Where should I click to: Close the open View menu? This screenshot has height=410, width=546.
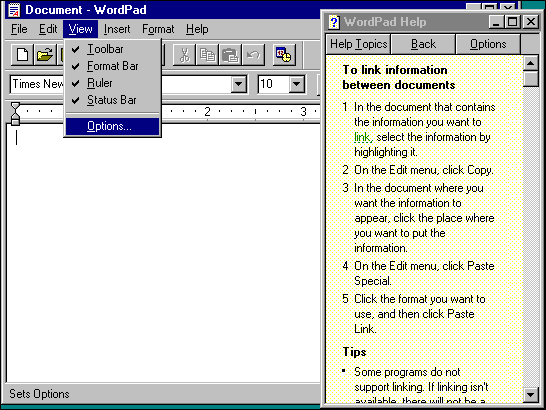(80, 29)
